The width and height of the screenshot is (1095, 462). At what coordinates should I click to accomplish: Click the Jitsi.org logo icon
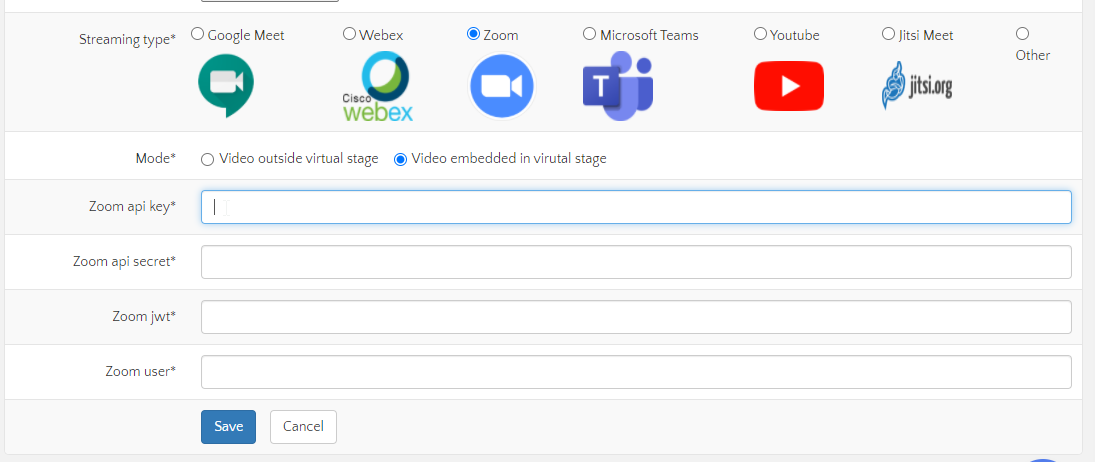(916, 86)
